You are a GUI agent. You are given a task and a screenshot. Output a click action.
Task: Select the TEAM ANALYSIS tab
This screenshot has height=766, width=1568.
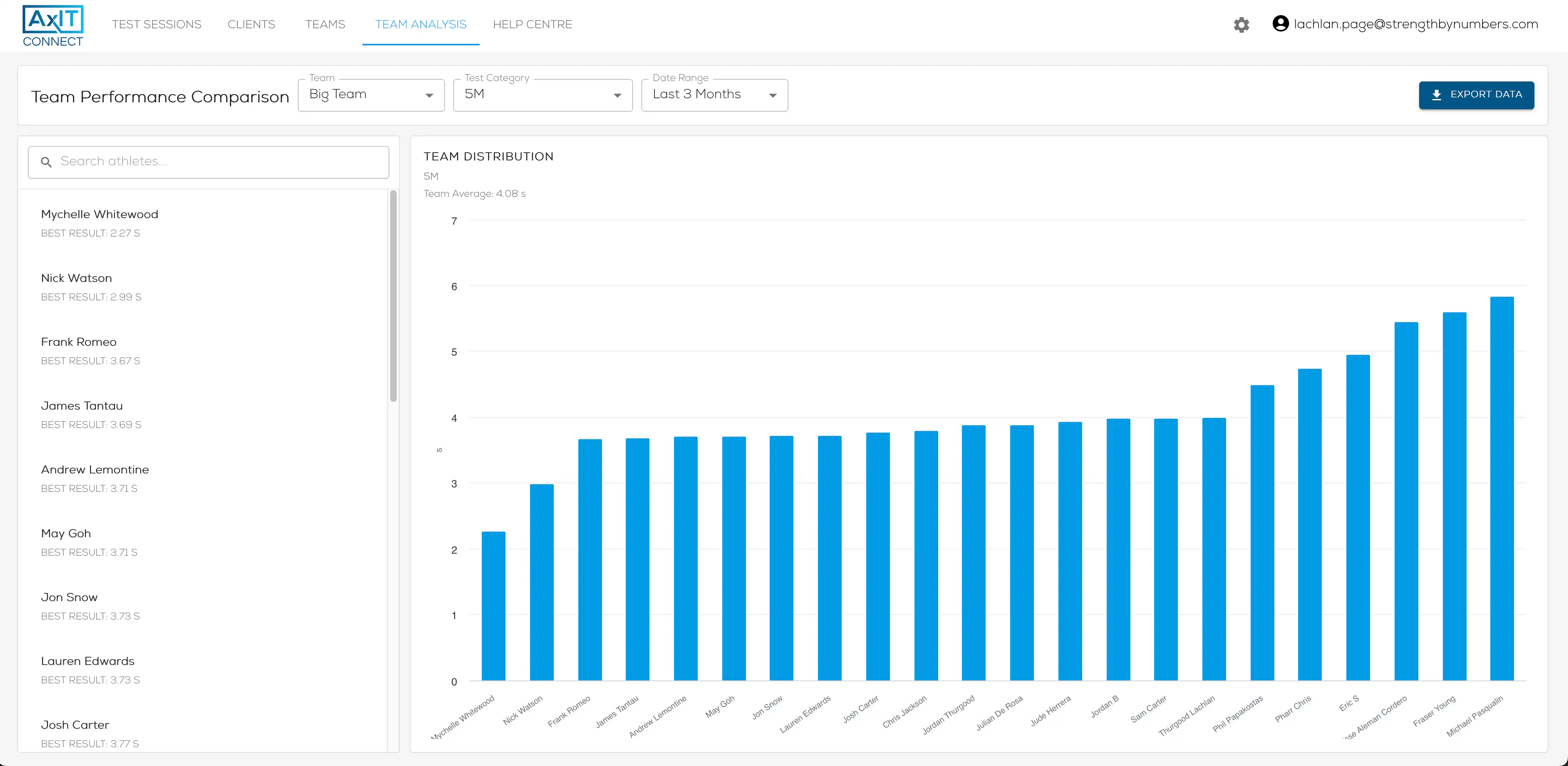coord(420,25)
